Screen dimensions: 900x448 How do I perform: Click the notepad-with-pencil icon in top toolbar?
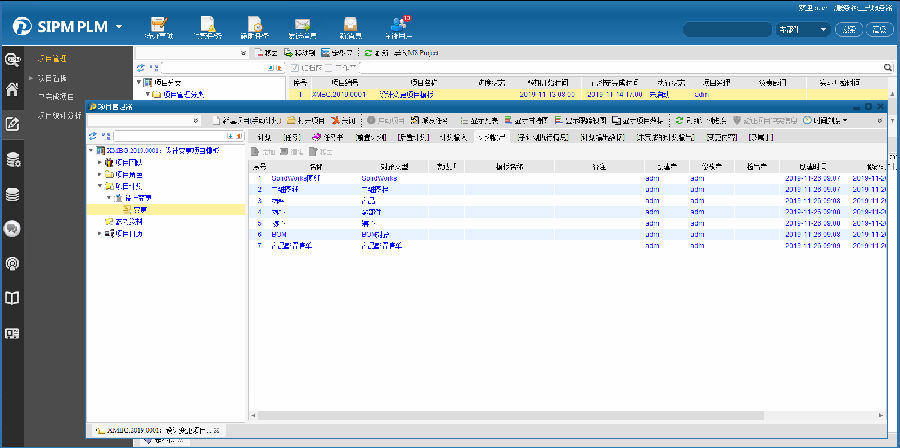[159, 25]
